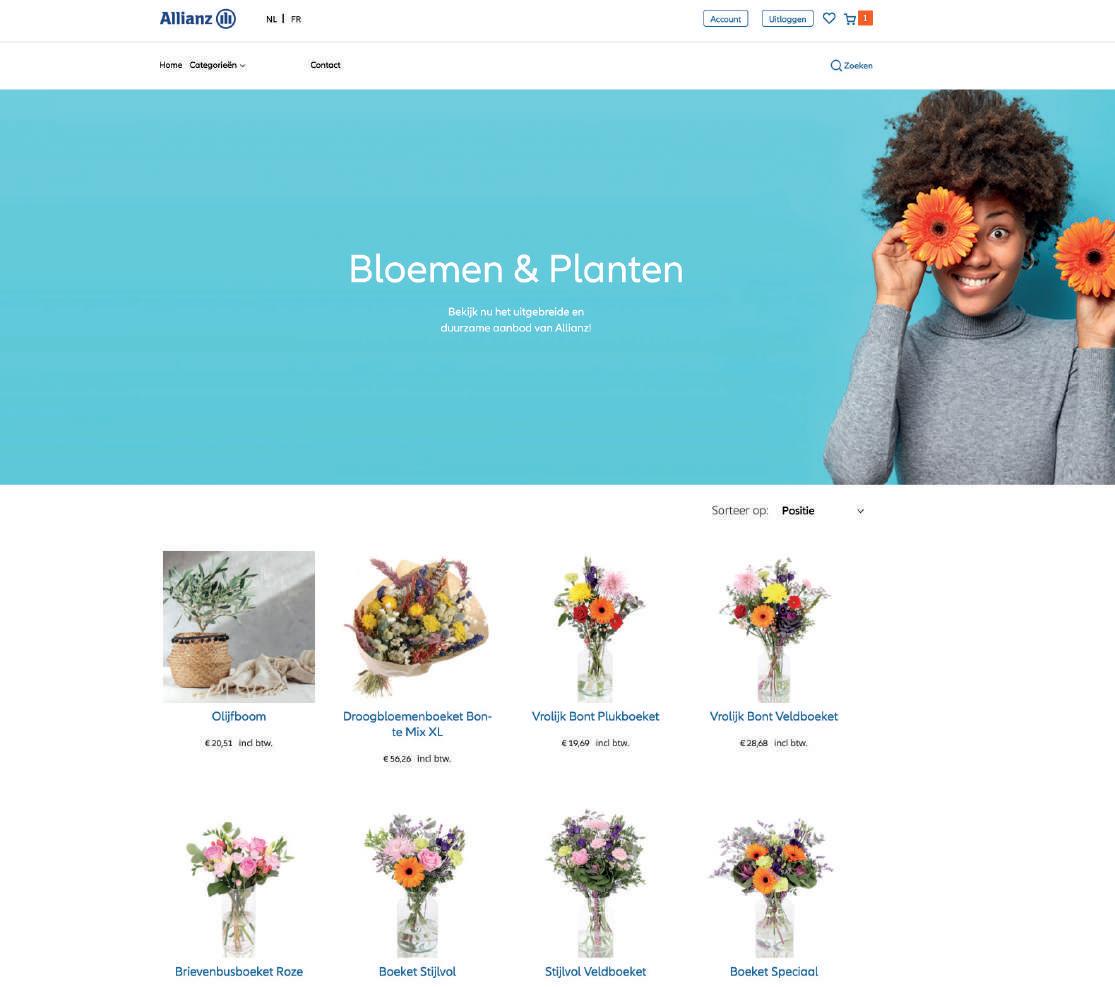Go to the Home menu item
This screenshot has height=987, width=1115.
click(x=171, y=65)
